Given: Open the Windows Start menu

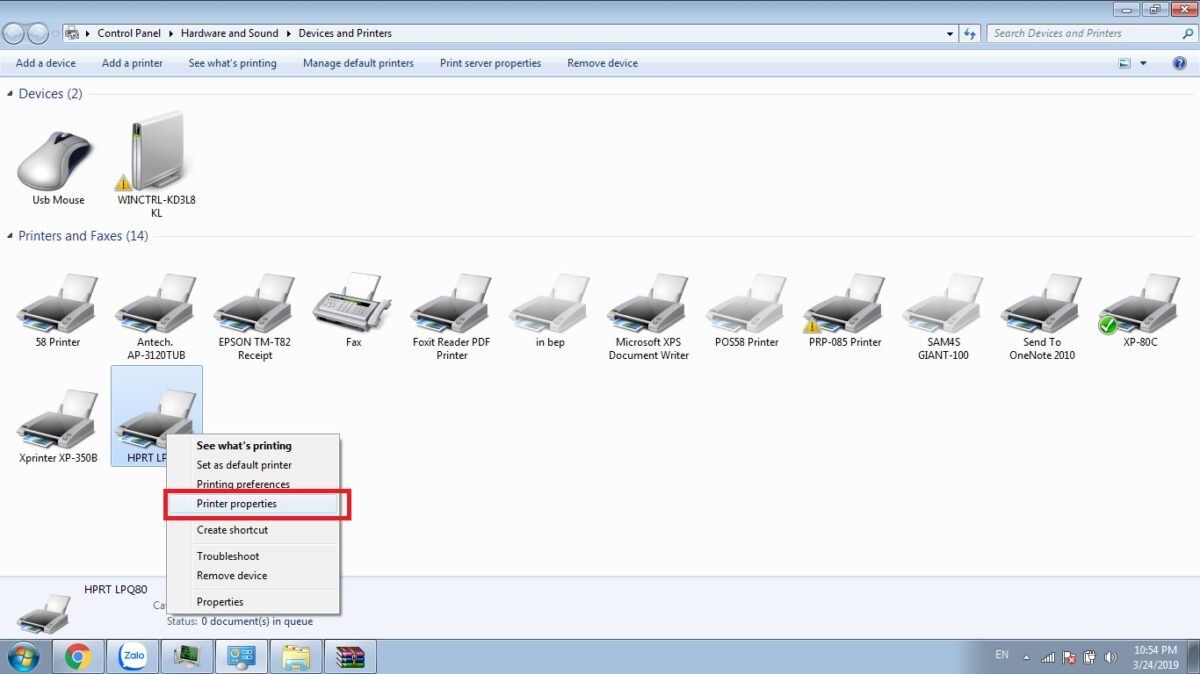Looking at the screenshot, I should [23, 656].
